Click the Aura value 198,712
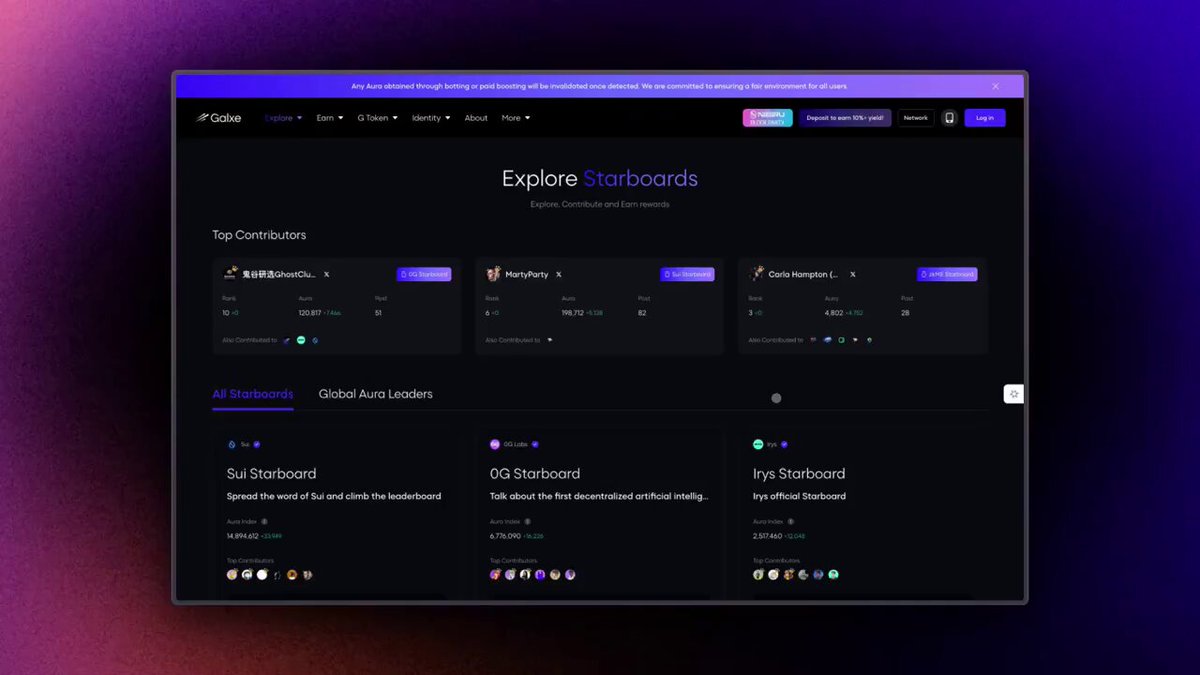The height and width of the screenshot is (675, 1200). 572,313
